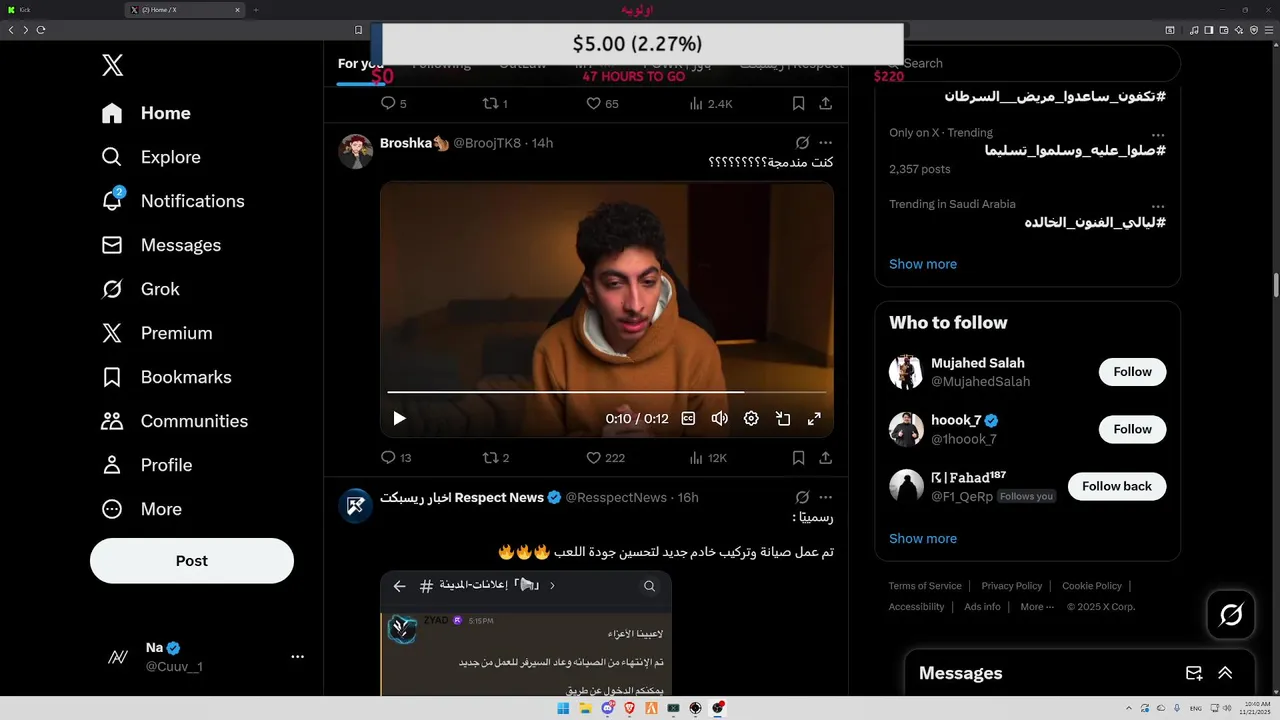Show more trends link

click(923, 264)
